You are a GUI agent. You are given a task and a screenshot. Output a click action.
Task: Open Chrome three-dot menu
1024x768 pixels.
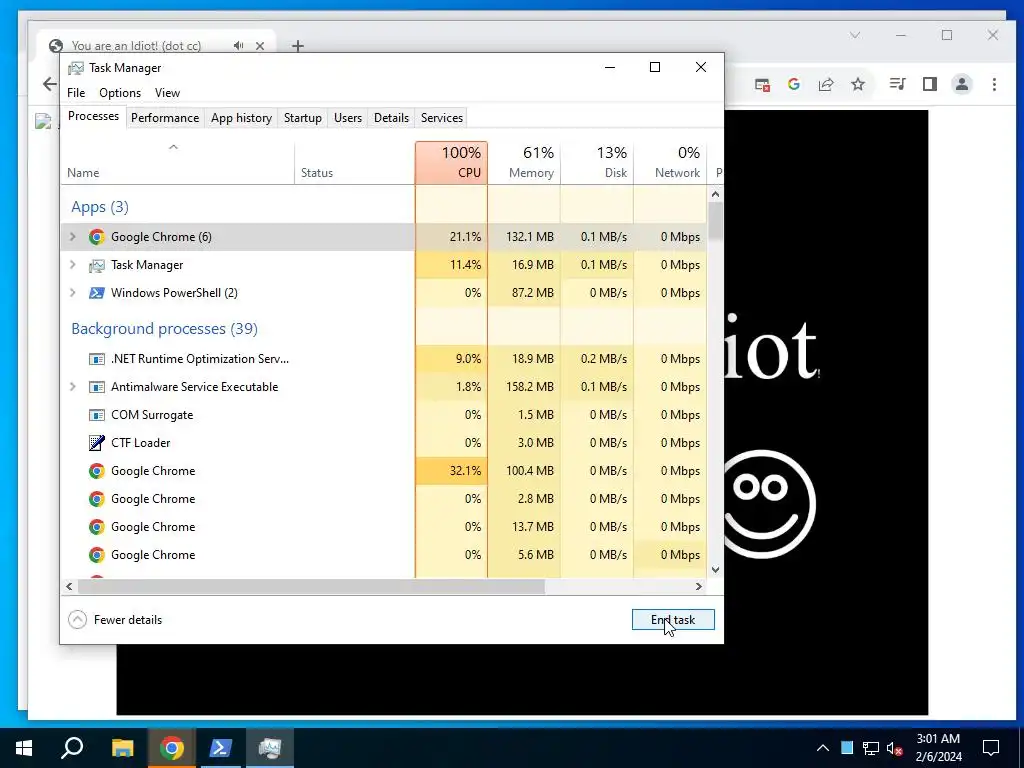click(994, 84)
